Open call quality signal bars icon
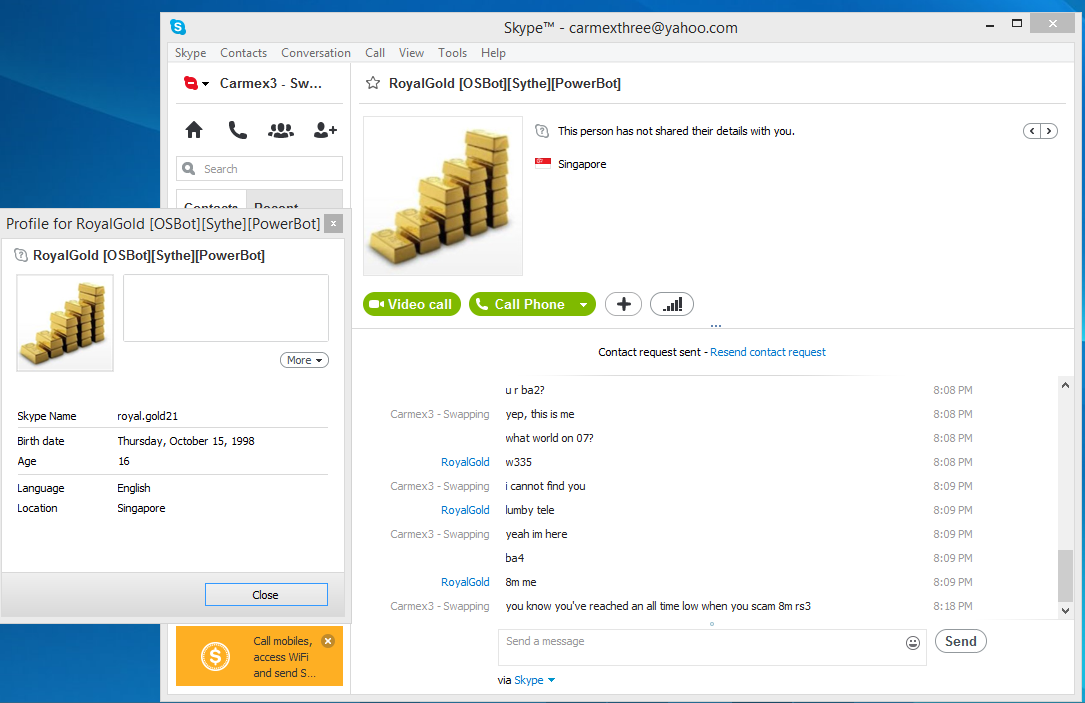The image size is (1085, 703). pyautogui.click(x=672, y=304)
